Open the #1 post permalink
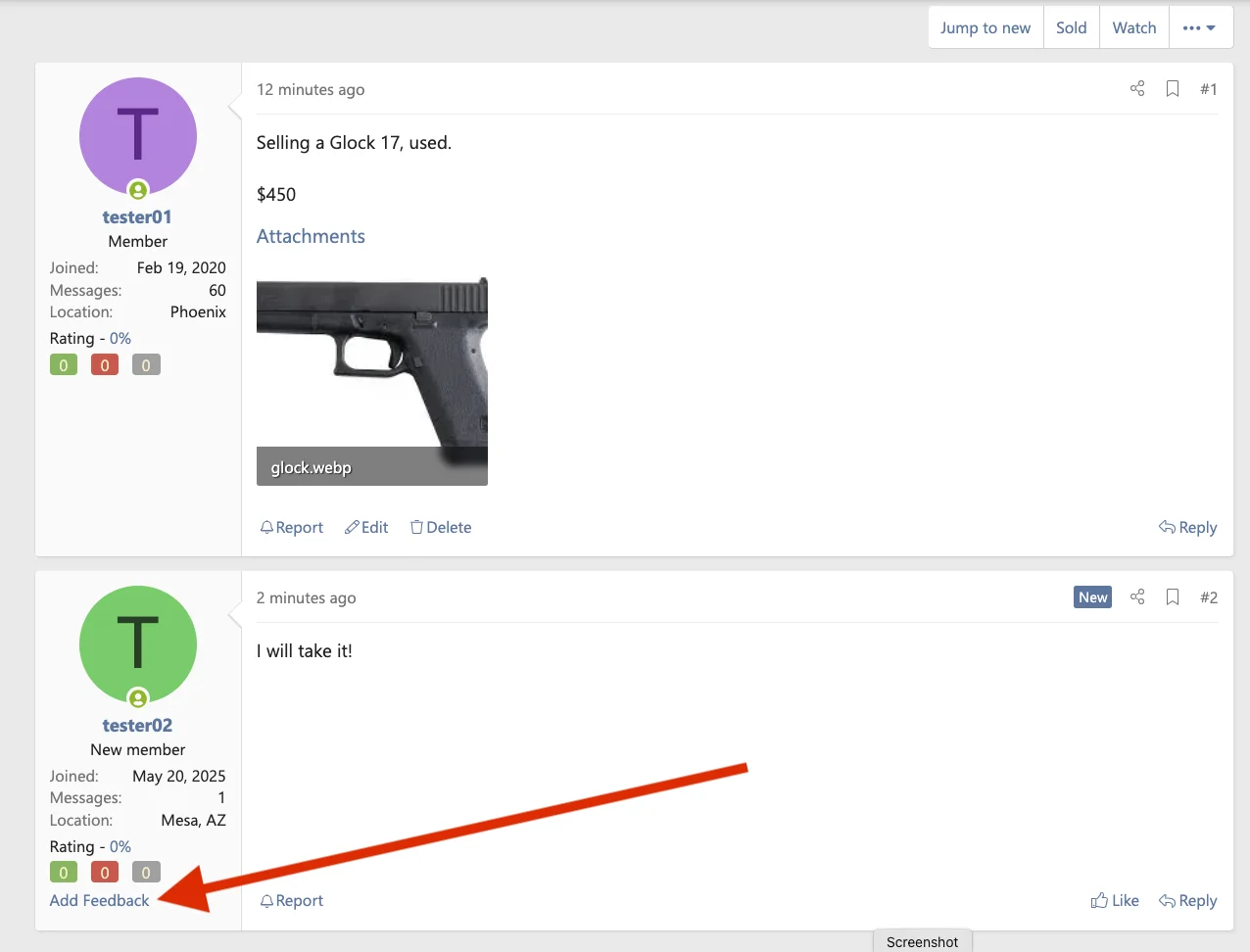The image size is (1250, 952). pos(1209,89)
